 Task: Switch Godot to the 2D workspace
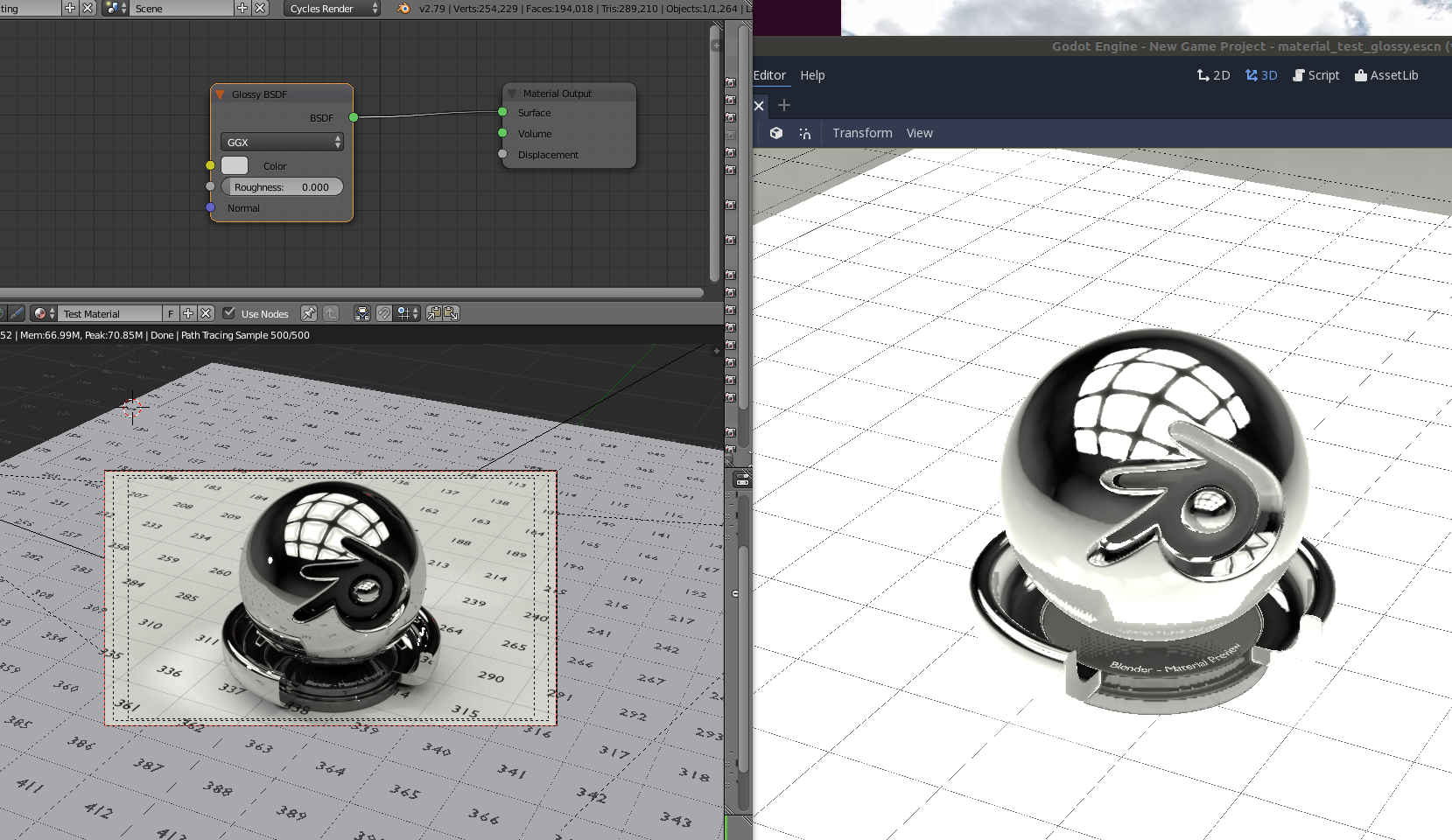[1213, 75]
